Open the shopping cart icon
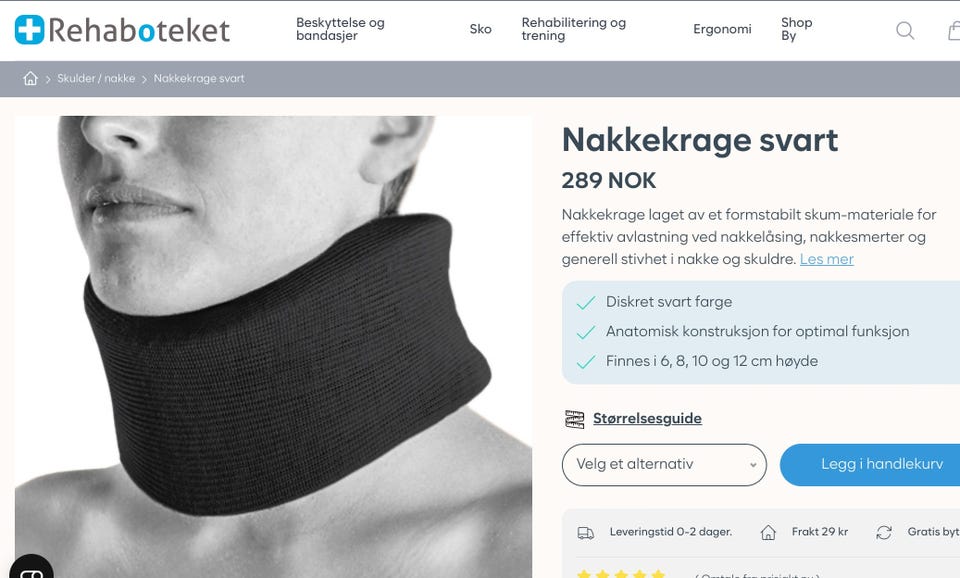The height and width of the screenshot is (578, 960). (954, 30)
